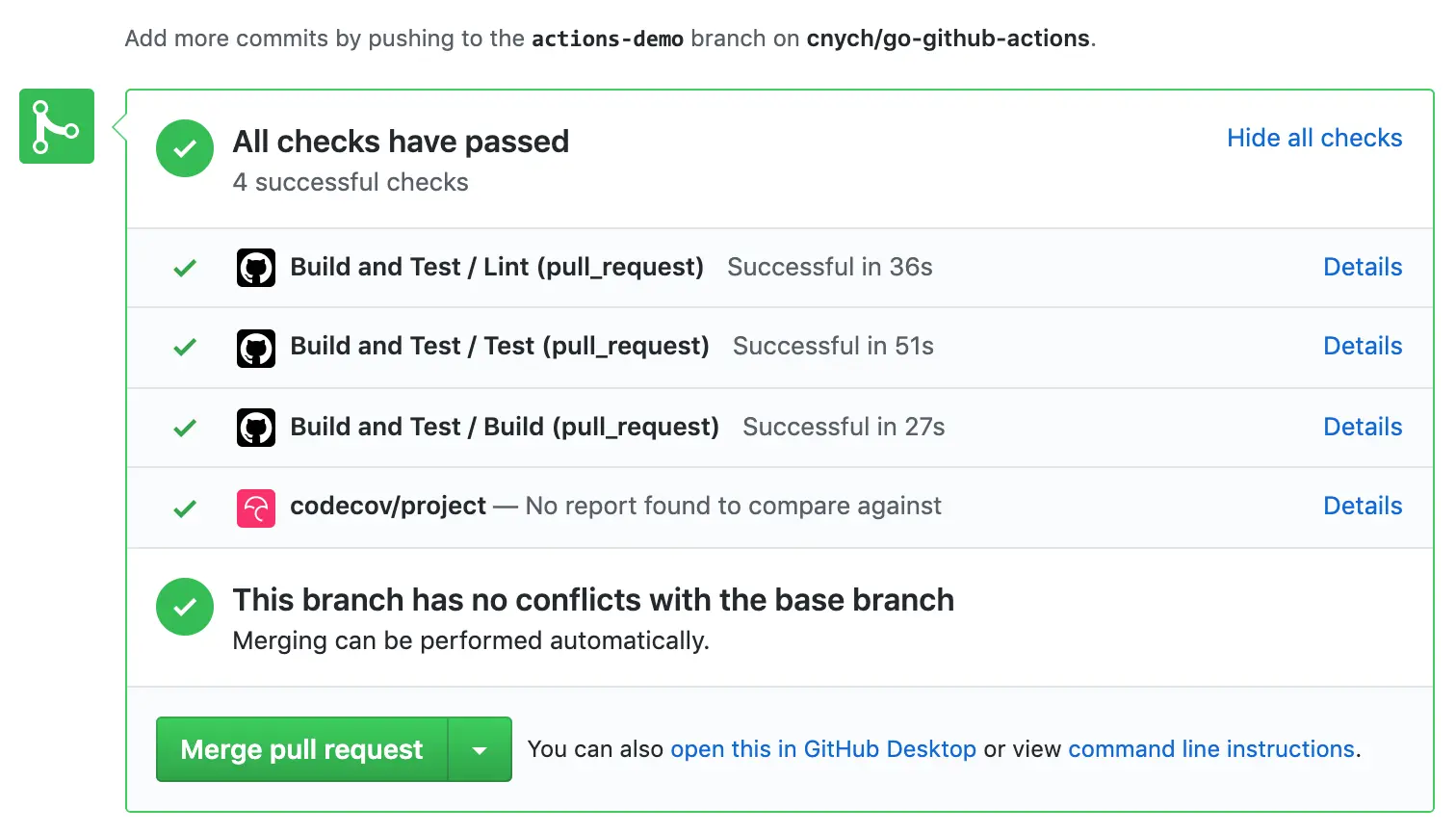1456x834 pixels.
Task: Click GitHub logo beside Build check
Action: [x=256, y=428]
